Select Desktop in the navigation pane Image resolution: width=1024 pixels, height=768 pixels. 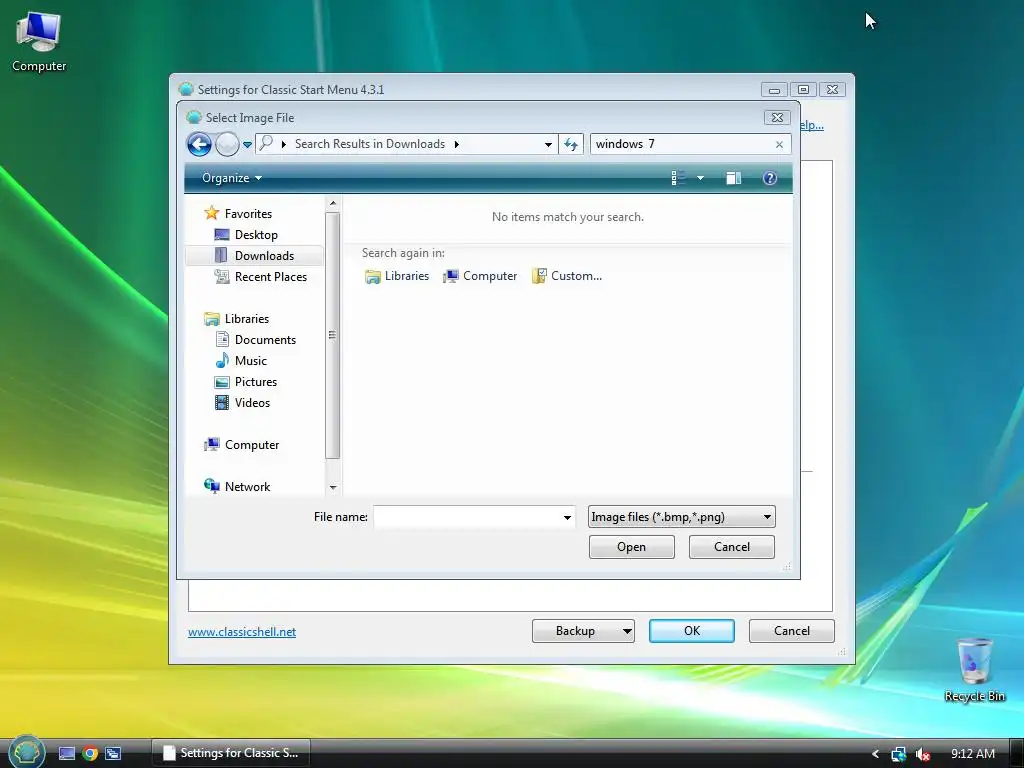(x=256, y=234)
